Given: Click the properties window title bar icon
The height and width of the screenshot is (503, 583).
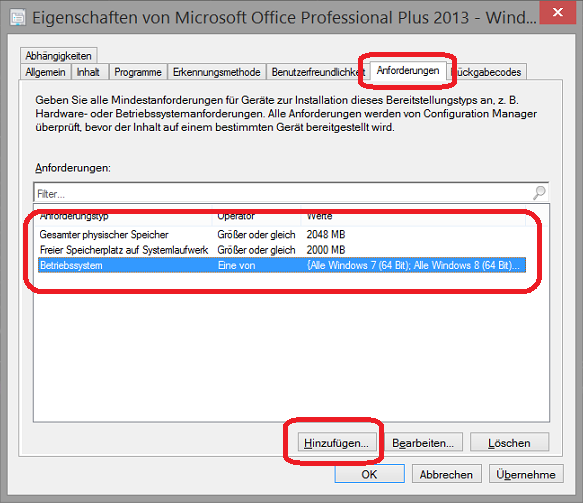Looking at the screenshot, I should (18, 17).
